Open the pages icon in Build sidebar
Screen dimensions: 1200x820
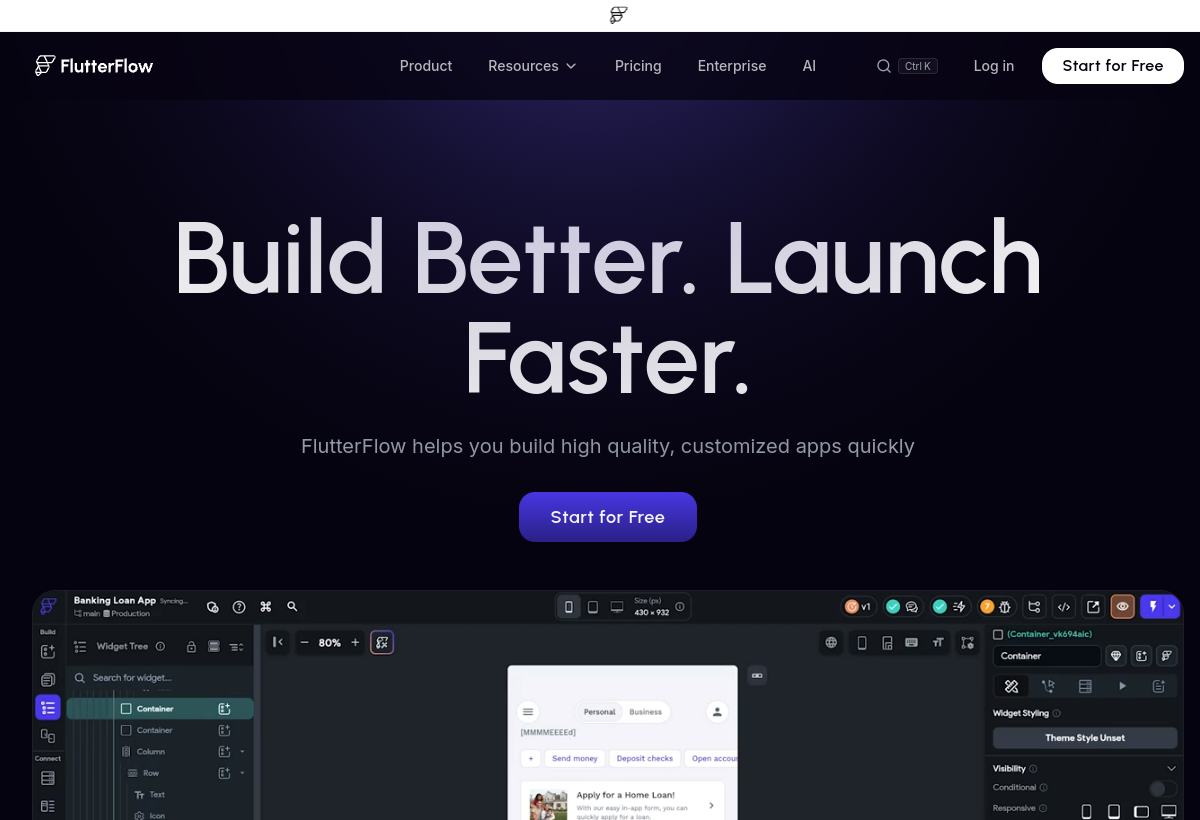pos(48,680)
